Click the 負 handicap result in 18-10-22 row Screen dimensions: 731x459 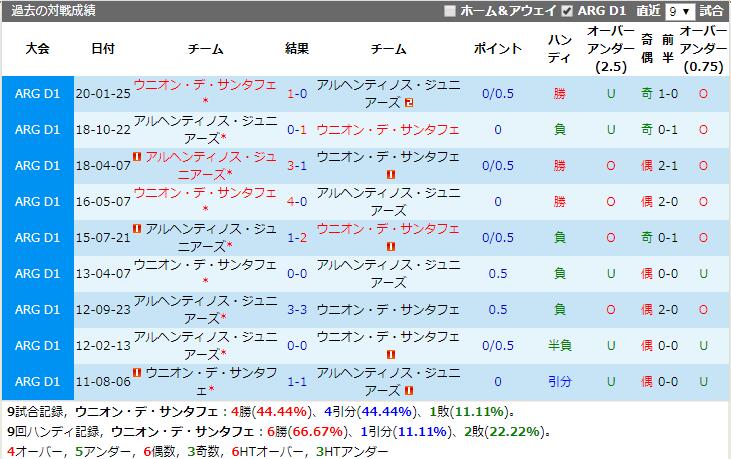pyautogui.click(x=559, y=130)
